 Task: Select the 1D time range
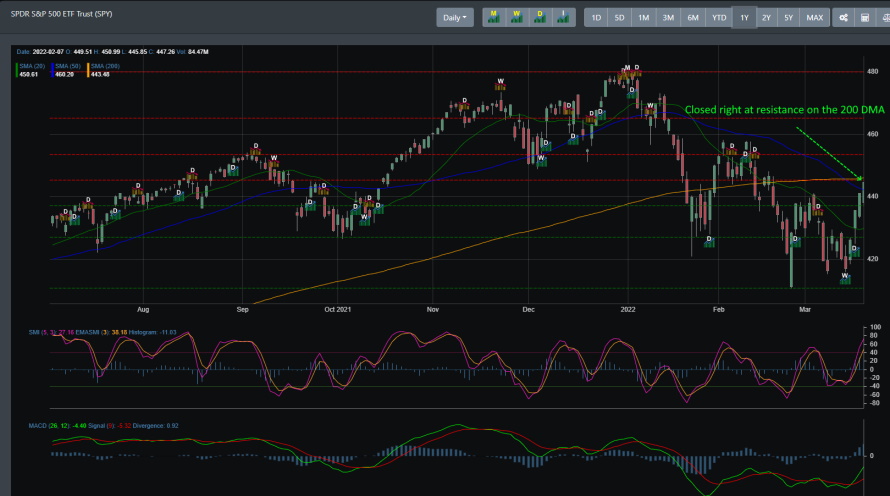(596, 18)
